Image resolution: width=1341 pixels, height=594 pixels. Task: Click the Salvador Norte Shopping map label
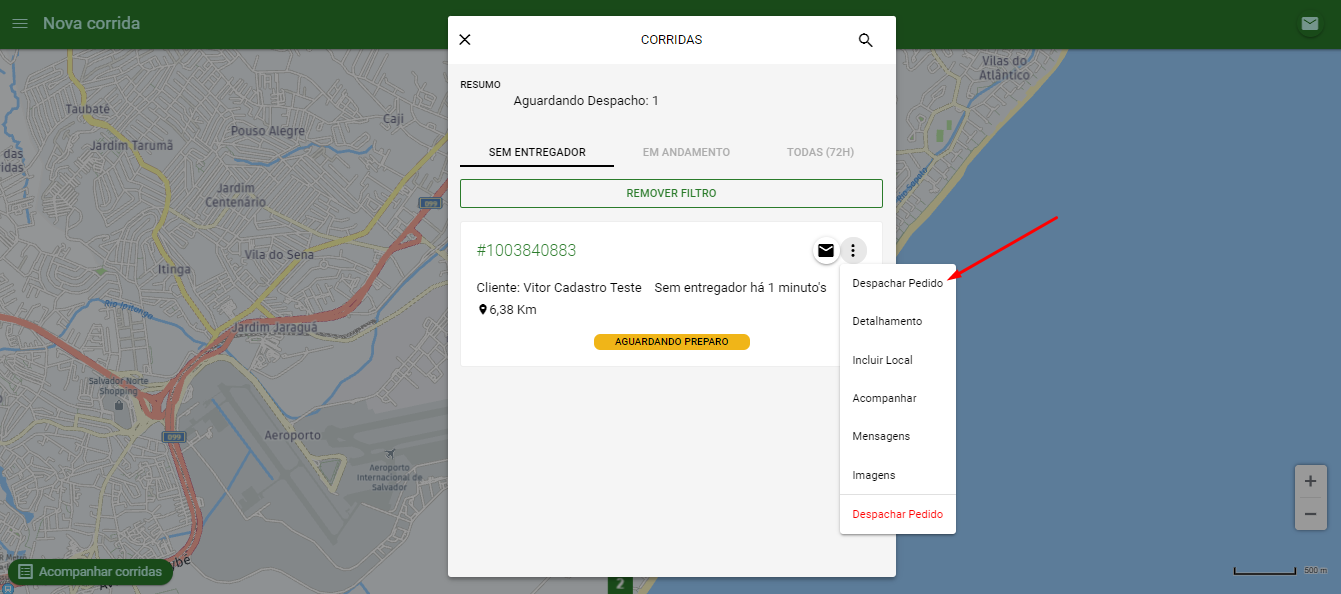119,386
